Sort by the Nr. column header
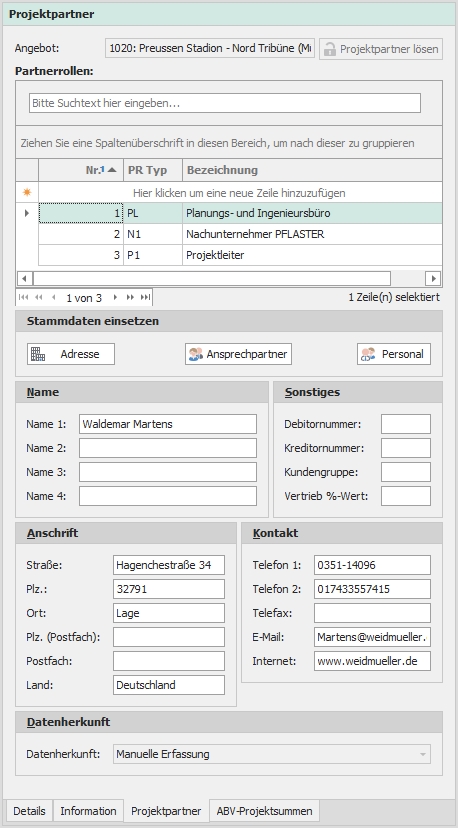This screenshot has width=458, height=828. pyautogui.click(x=81, y=170)
